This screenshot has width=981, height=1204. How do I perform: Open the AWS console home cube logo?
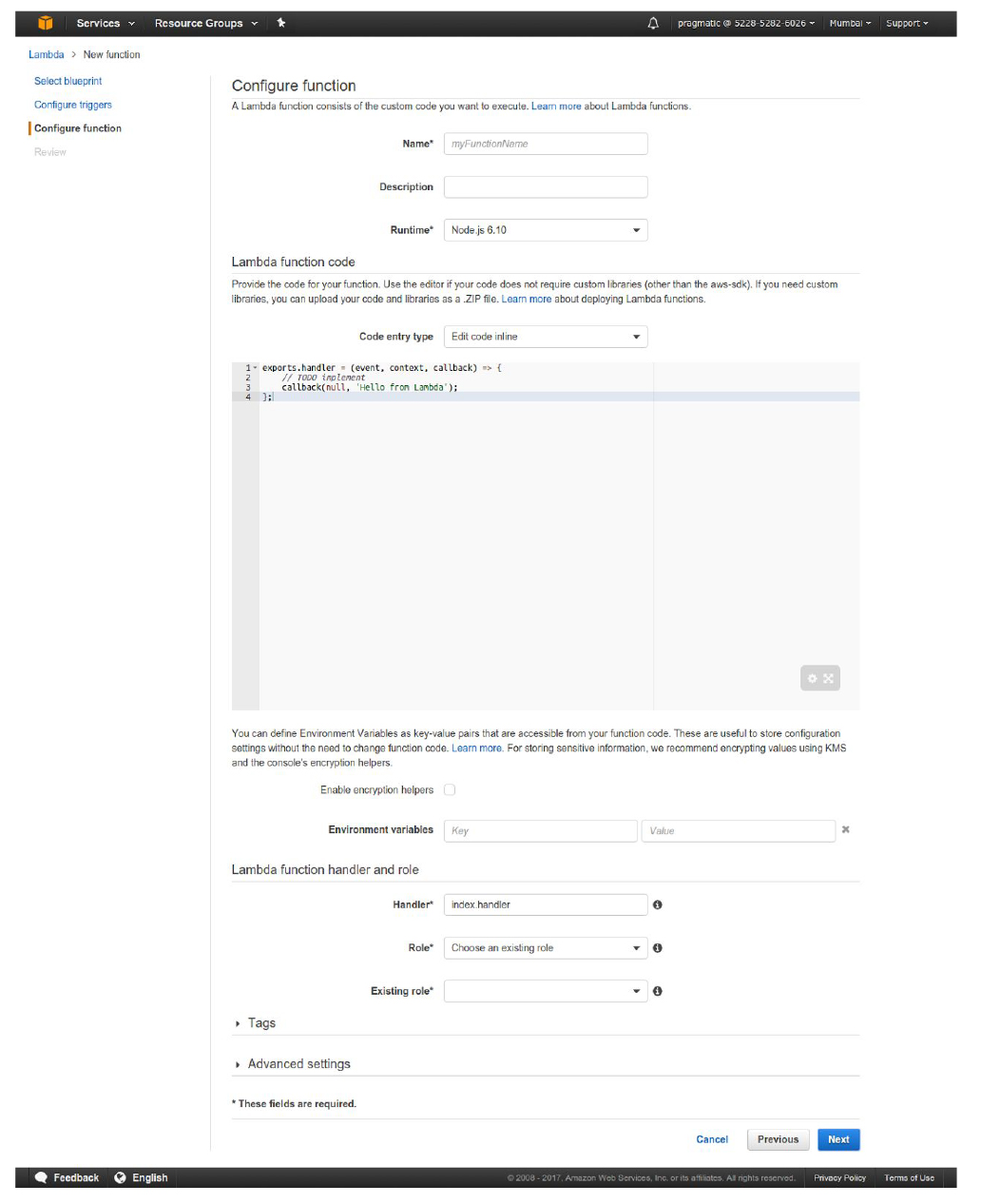(x=45, y=23)
